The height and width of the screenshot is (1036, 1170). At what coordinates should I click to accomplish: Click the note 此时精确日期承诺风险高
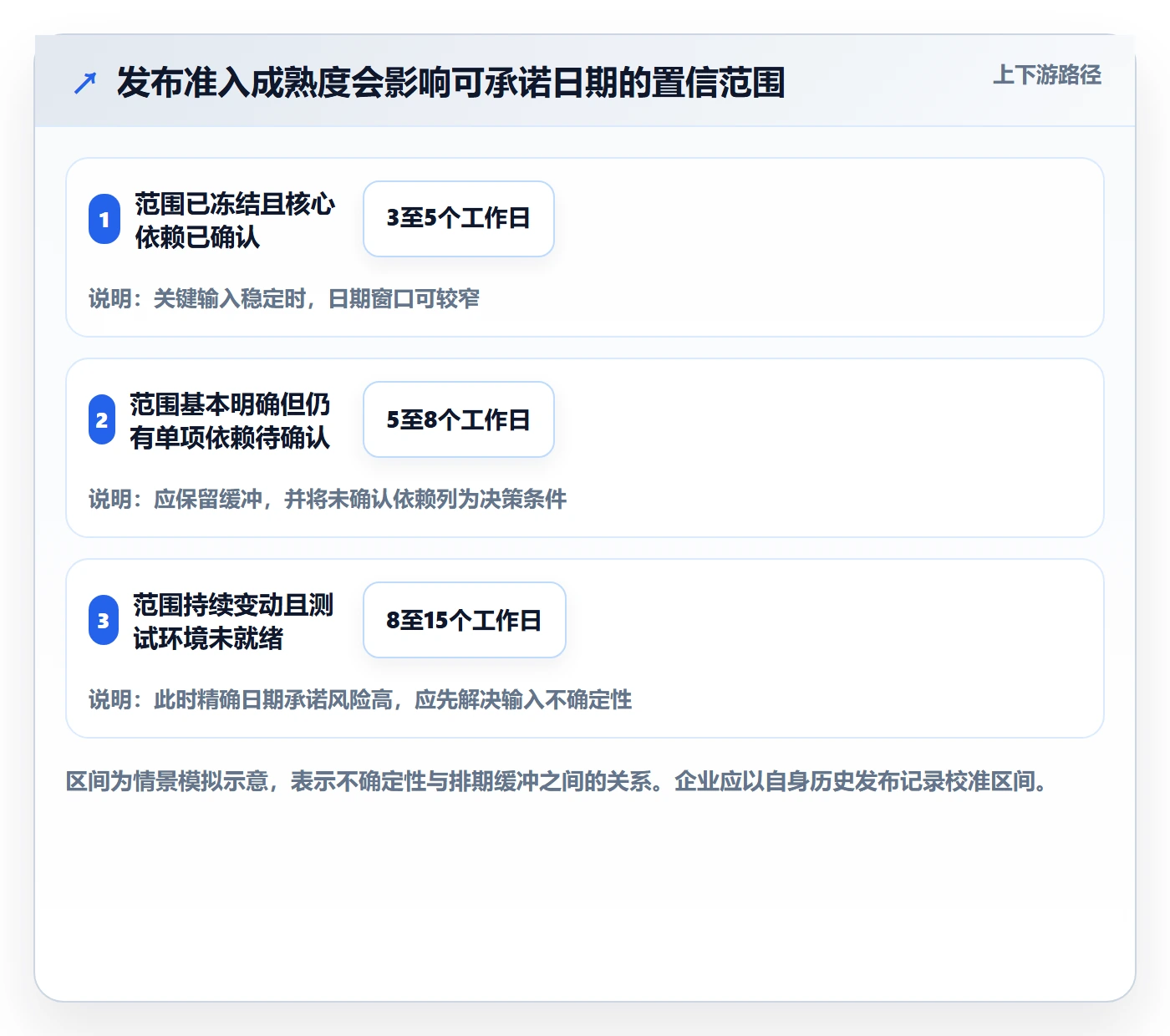pos(272,699)
